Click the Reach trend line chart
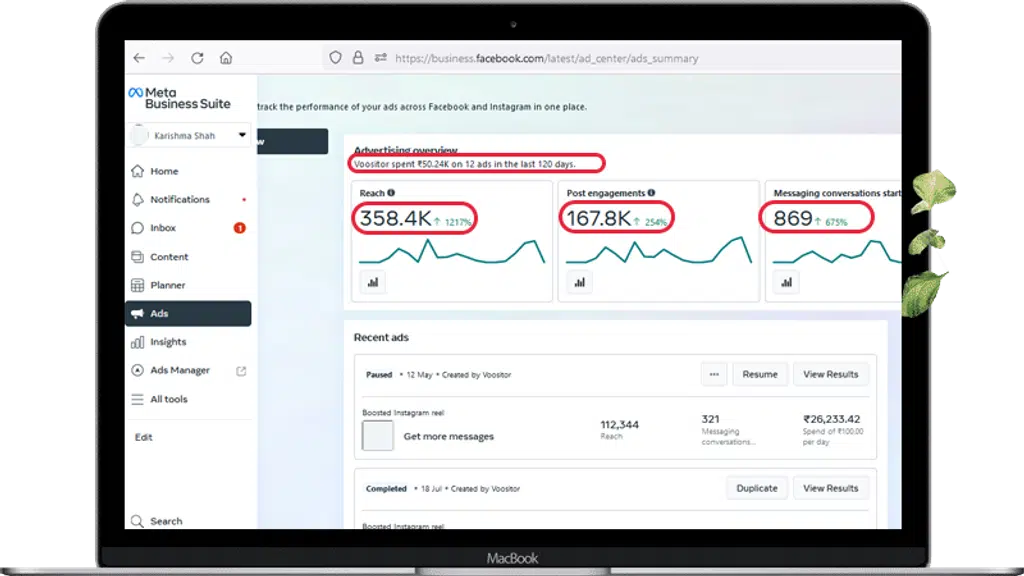The height and width of the screenshot is (576, 1024). click(452, 251)
